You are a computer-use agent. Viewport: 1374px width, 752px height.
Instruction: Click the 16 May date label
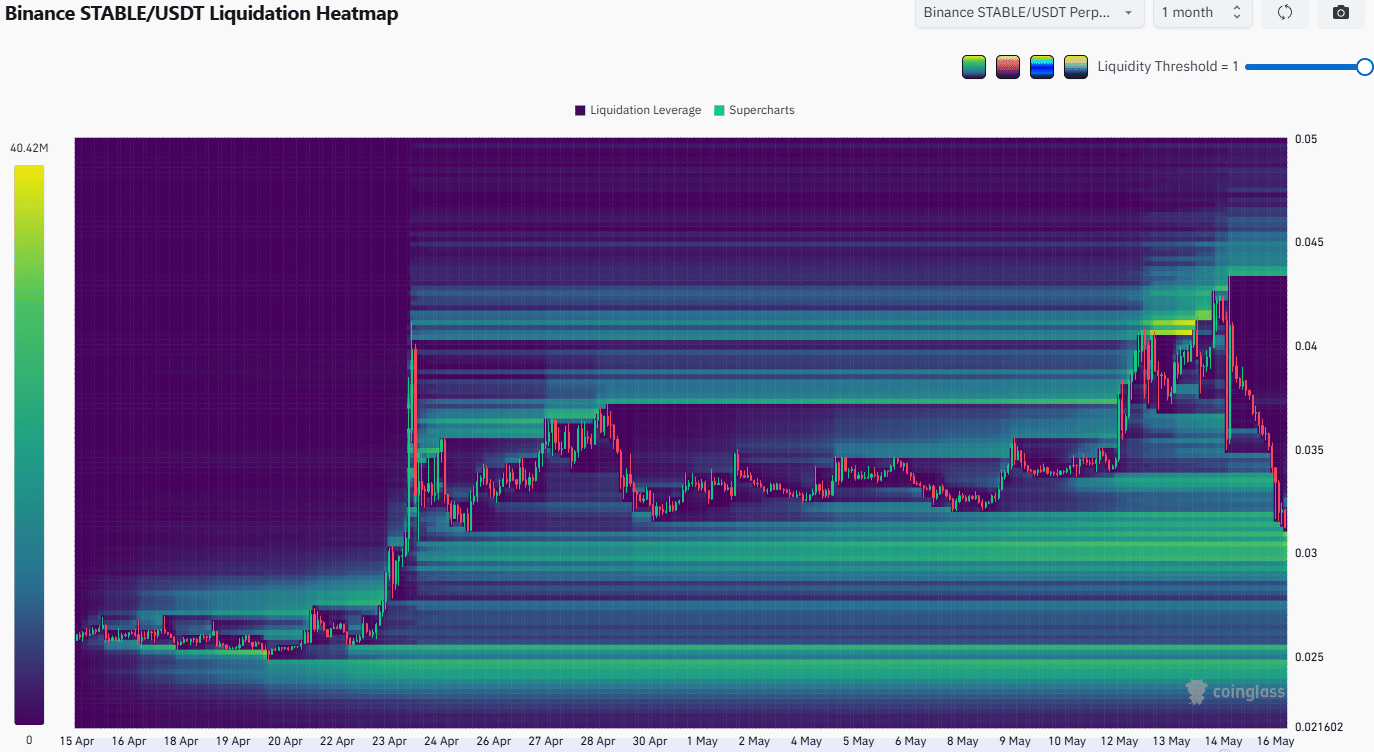[x=1275, y=741]
